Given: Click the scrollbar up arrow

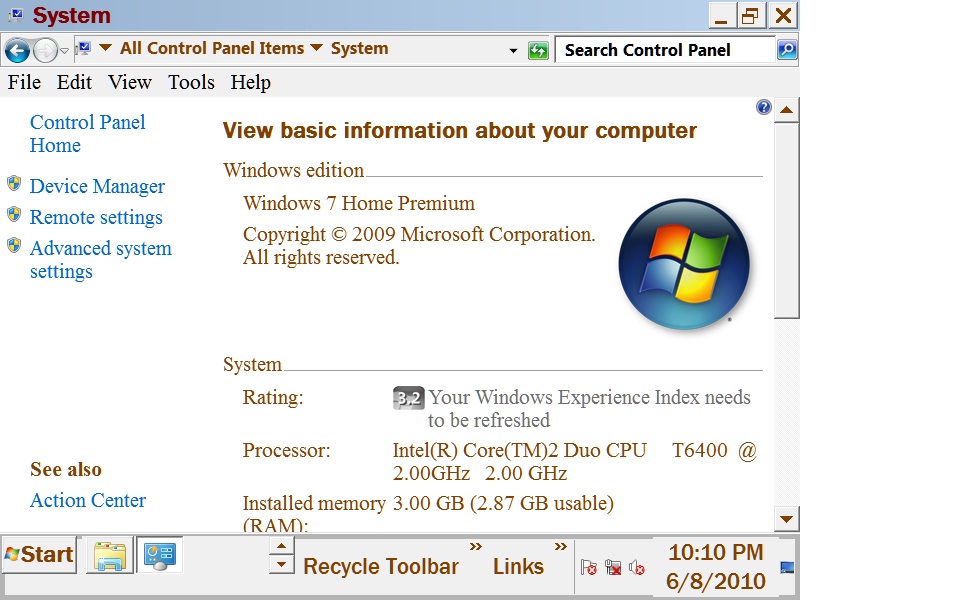Looking at the screenshot, I should pyautogui.click(x=787, y=110).
